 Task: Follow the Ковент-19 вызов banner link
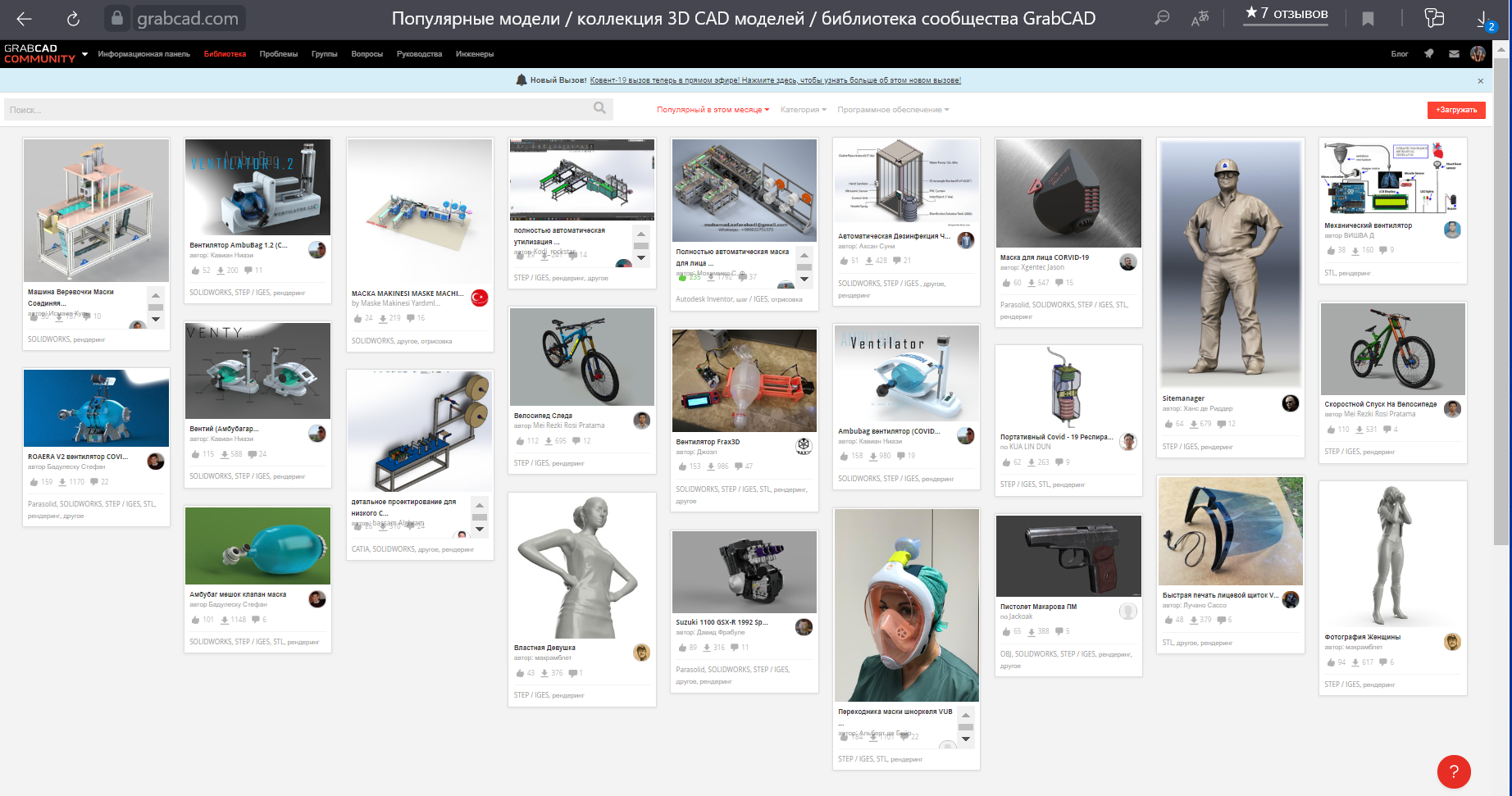(x=776, y=80)
